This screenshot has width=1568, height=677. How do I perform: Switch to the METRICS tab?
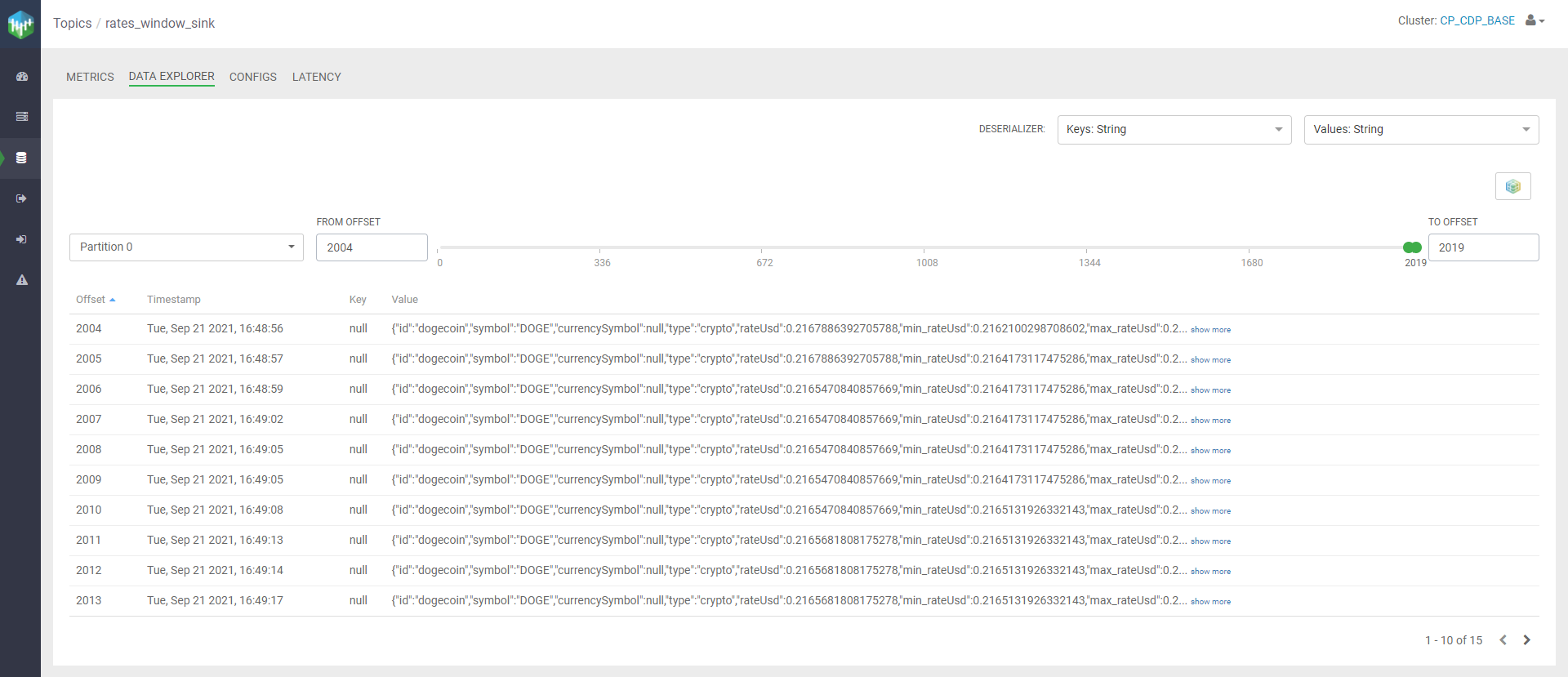tap(90, 77)
